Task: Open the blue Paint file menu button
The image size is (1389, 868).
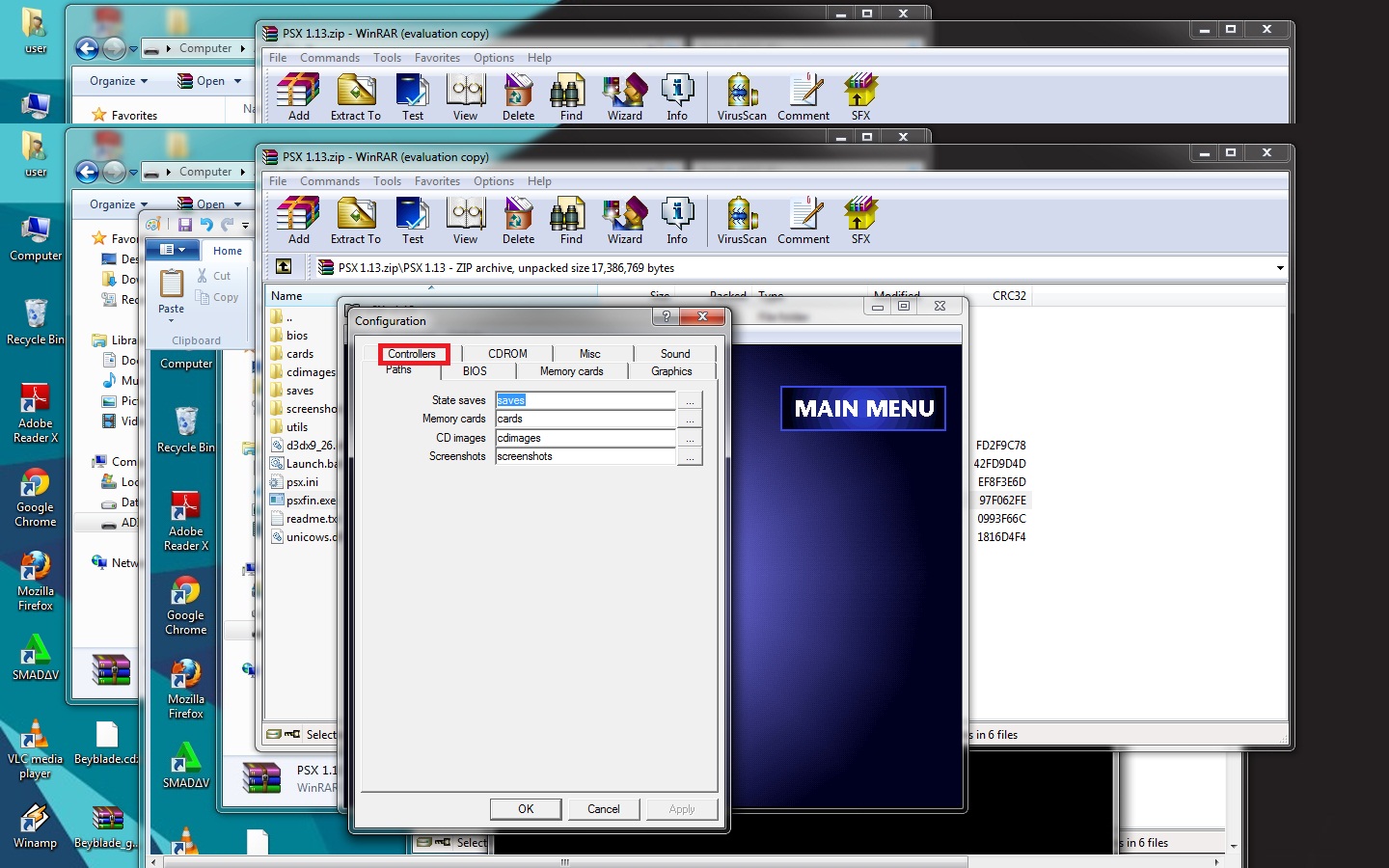Action: tap(172, 250)
